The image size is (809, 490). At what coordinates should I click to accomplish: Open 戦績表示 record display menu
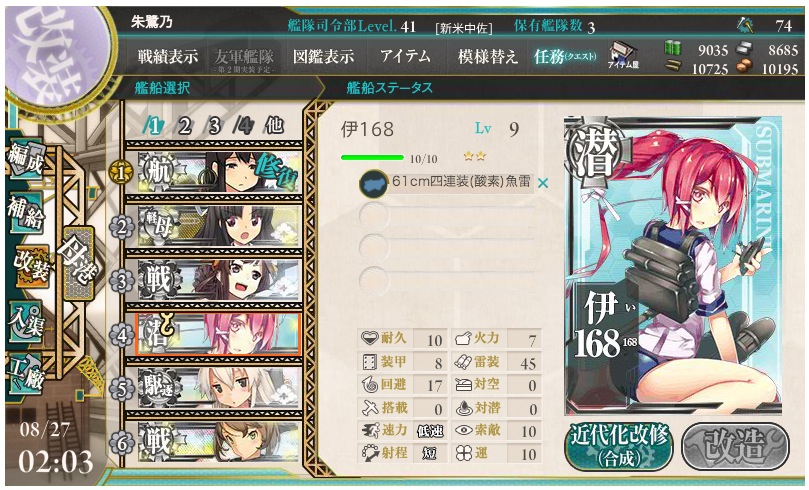(168, 57)
